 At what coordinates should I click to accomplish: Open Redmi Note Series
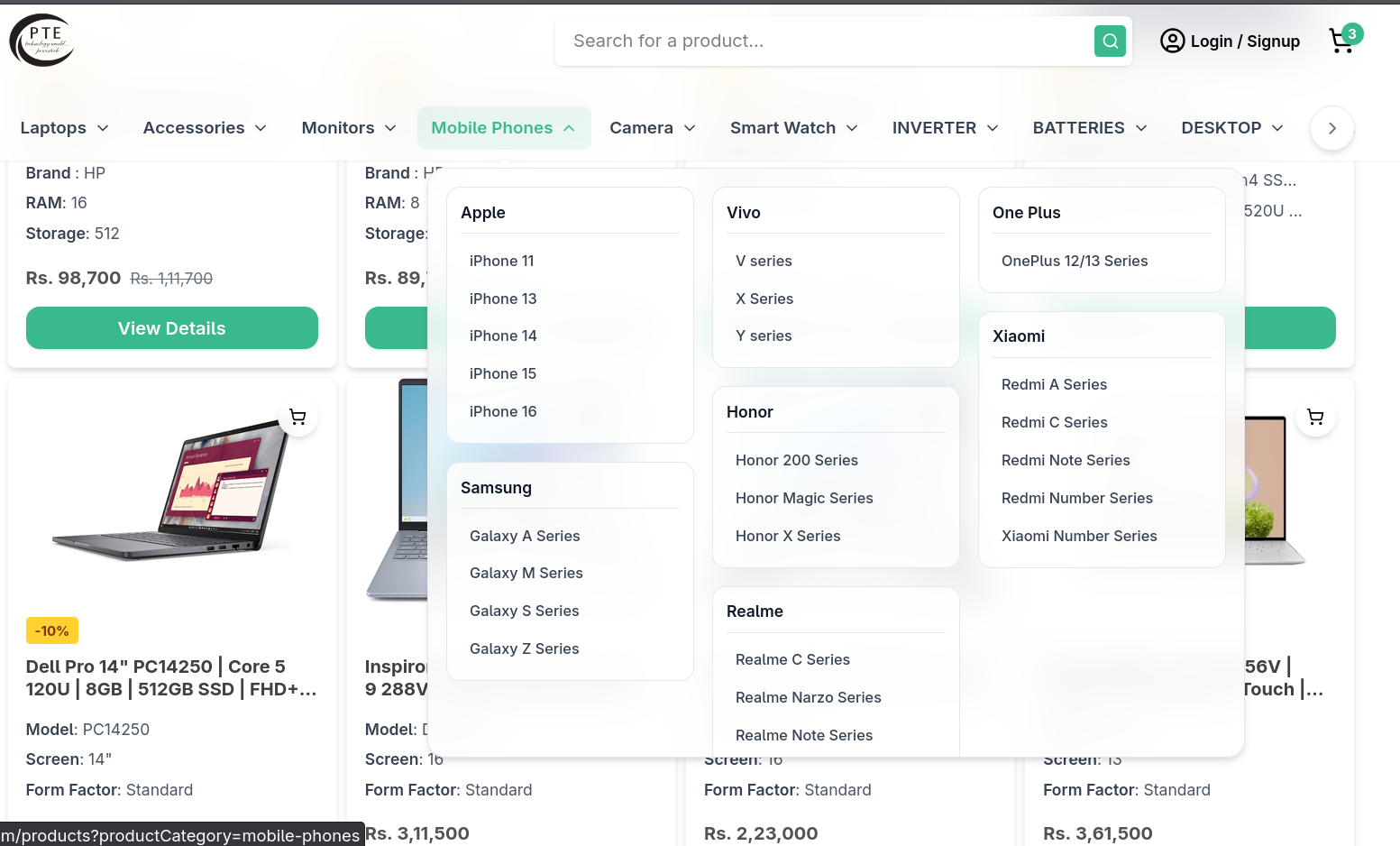pos(1066,460)
